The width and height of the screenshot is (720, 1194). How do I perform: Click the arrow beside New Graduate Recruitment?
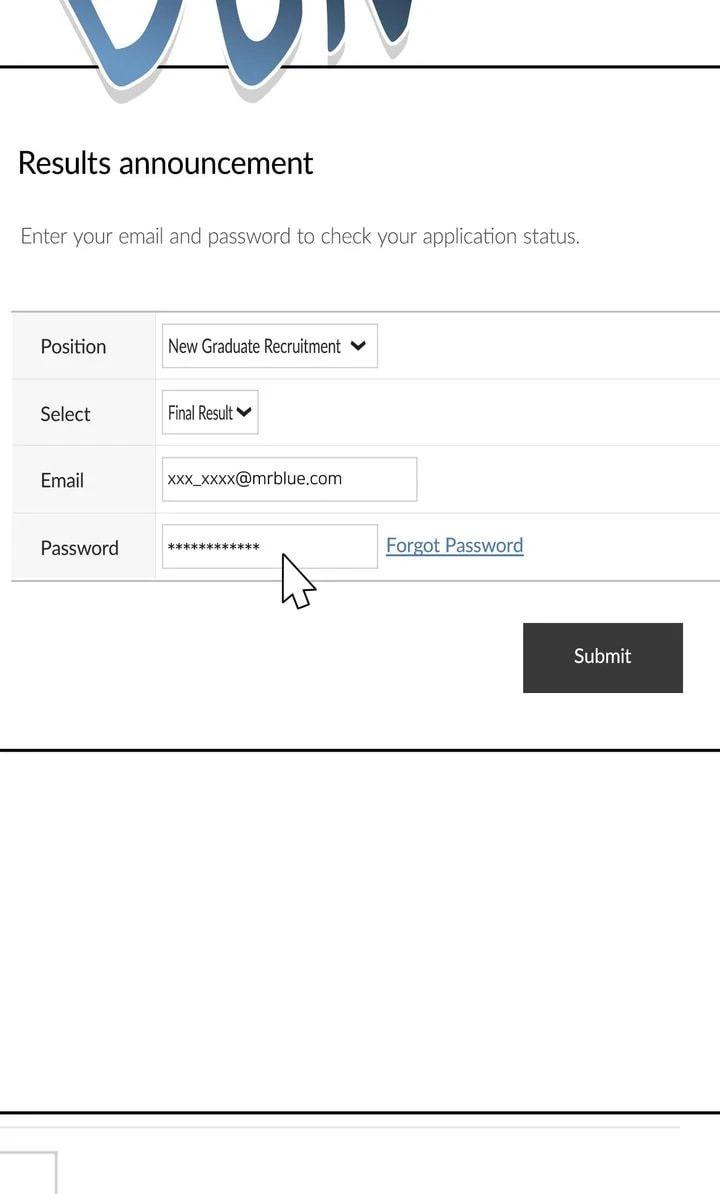point(359,346)
